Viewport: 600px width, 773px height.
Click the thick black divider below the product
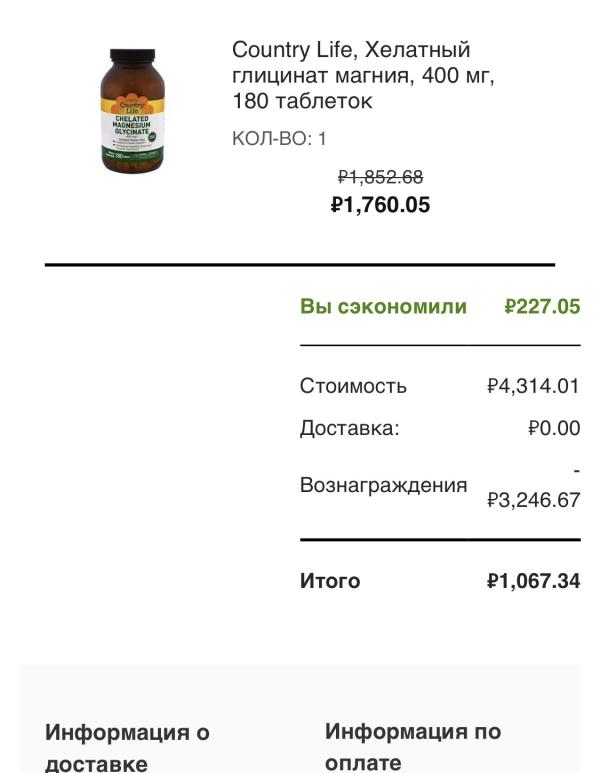[x=300, y=265]
